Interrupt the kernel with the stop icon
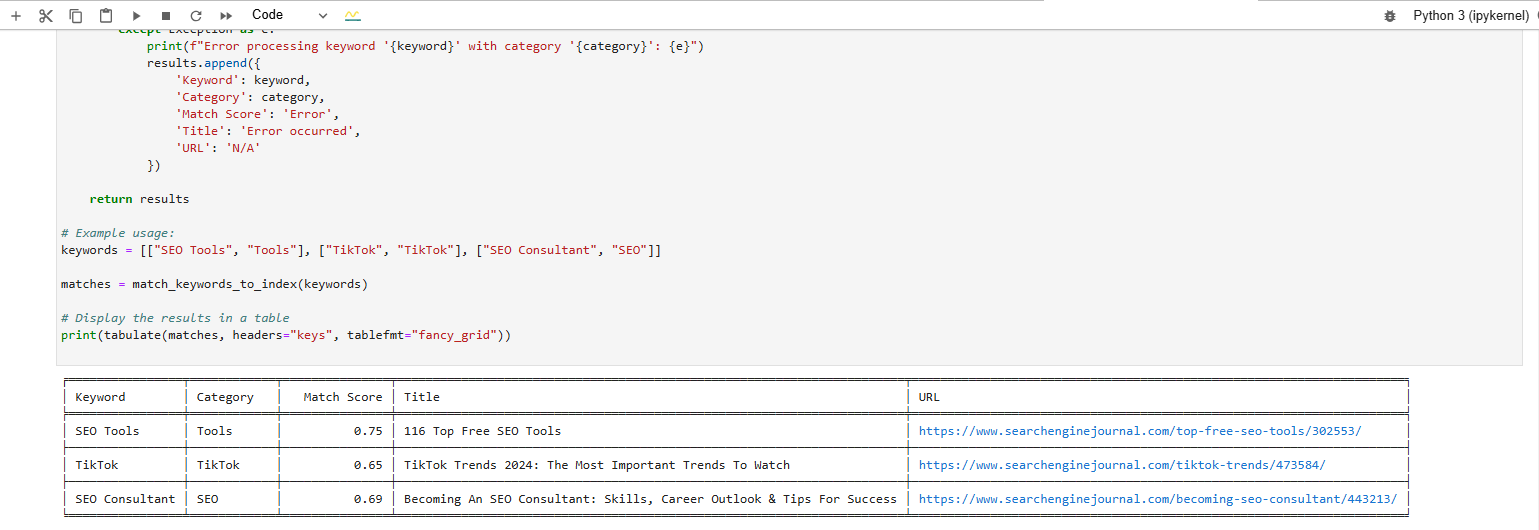Screen dimensions: 1539x530 (x=166, y=16)
